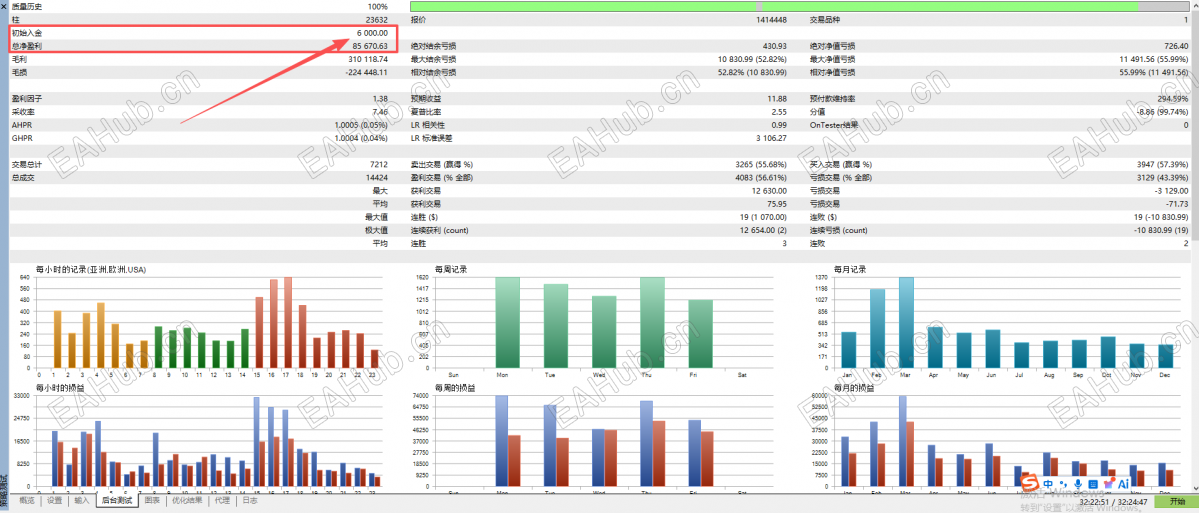Click the 柱 value 23632
This screenshot has height=513, width=1199.
click(x=377, y=20)
